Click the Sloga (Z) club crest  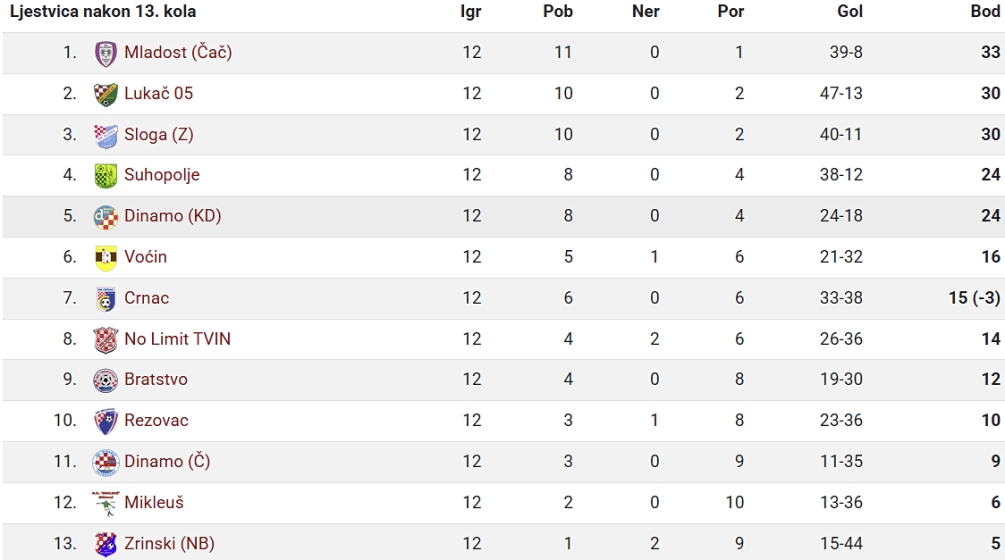pyautogui.click(x=106, y=135)
